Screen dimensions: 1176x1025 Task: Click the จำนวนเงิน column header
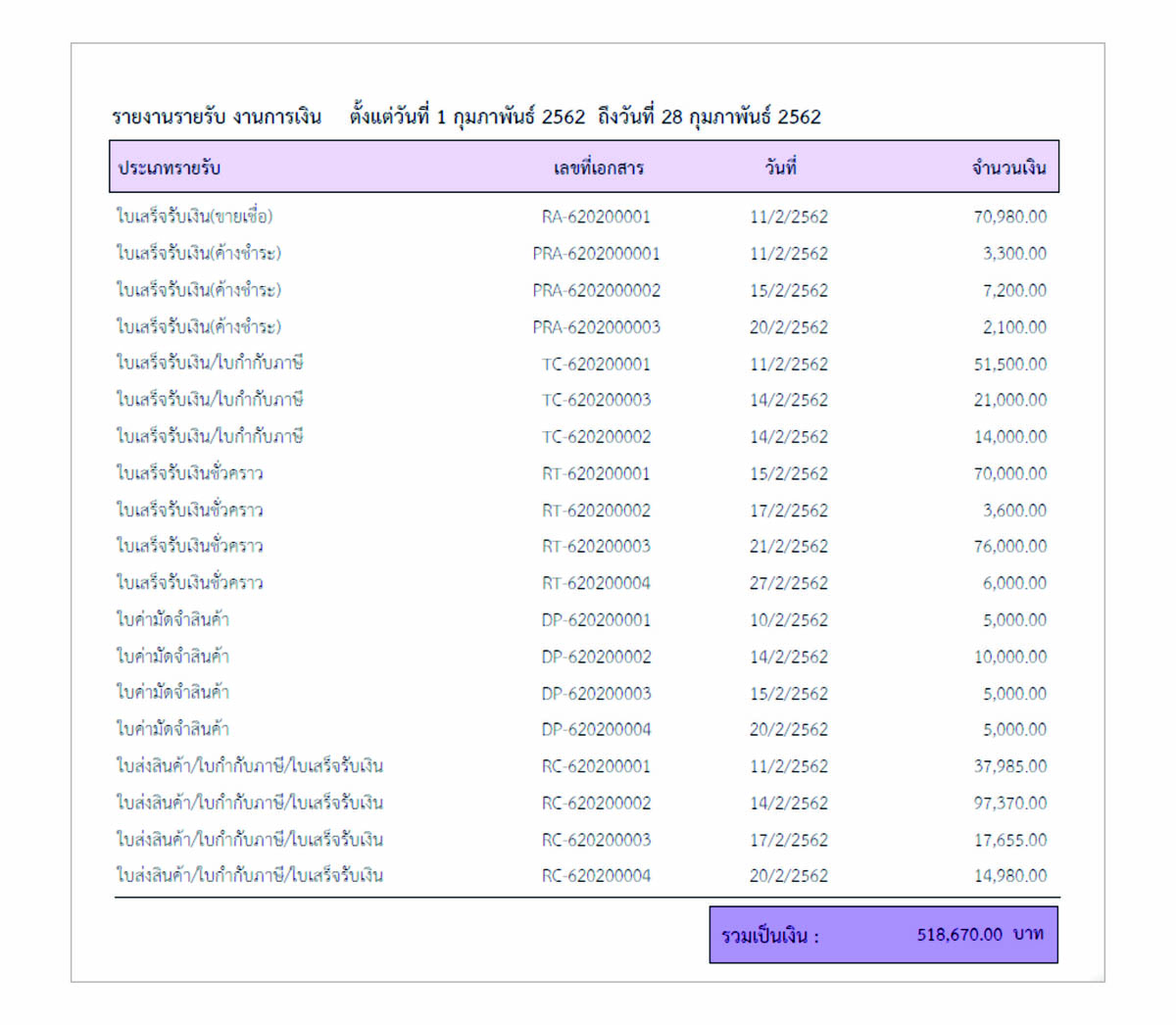(1008, 168)
